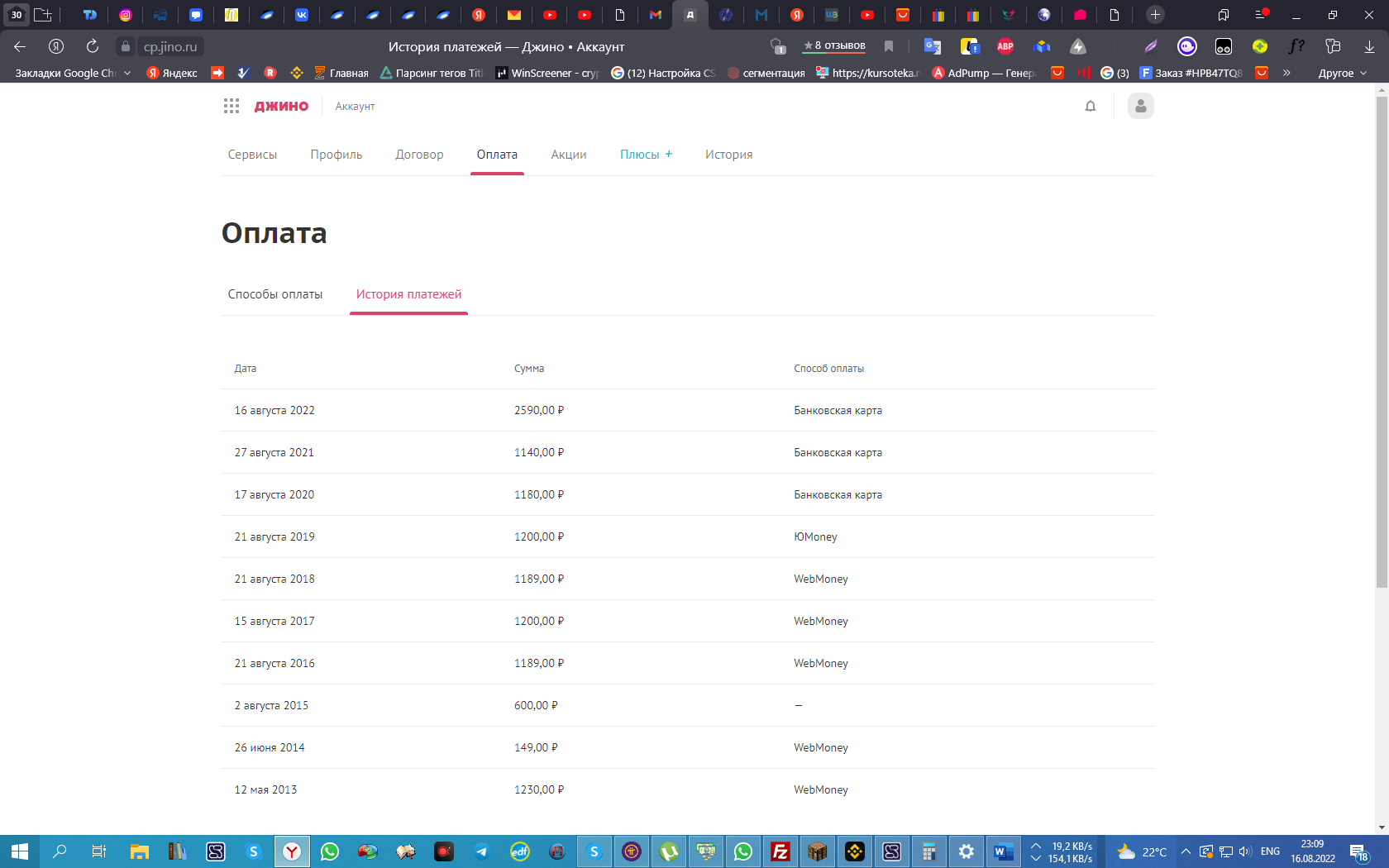
Task: Open Windows Settings gear in taskbar
Action: [967, 851]
